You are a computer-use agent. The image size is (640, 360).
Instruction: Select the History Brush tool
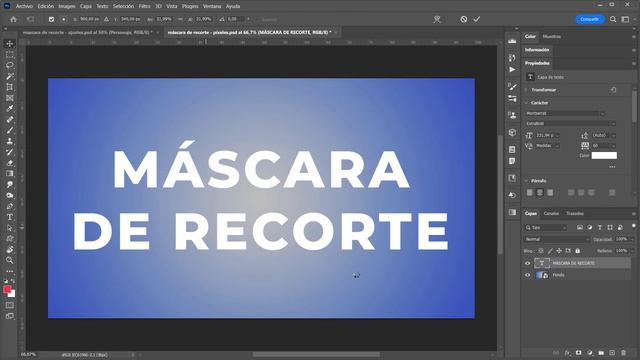coord(10,152)
